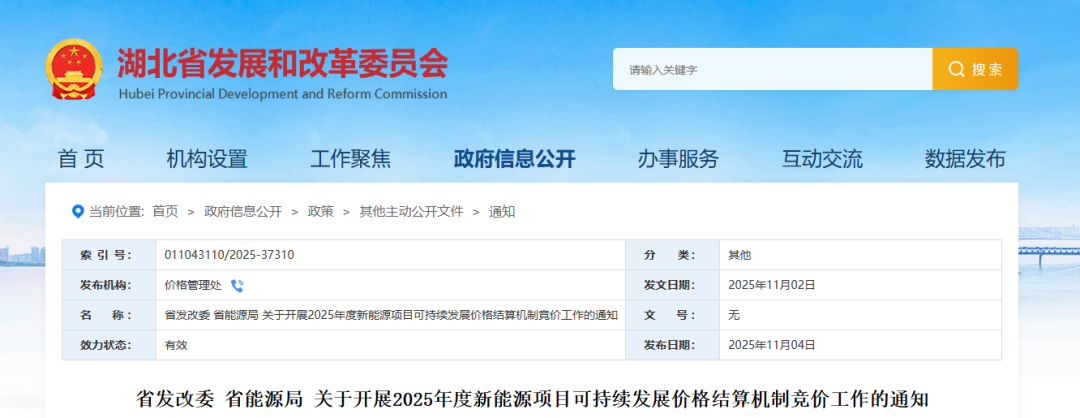Click the 搜索 search button
Viewport: 1080px width, 418px height.
pyautogui.click(x=975, y=69)
